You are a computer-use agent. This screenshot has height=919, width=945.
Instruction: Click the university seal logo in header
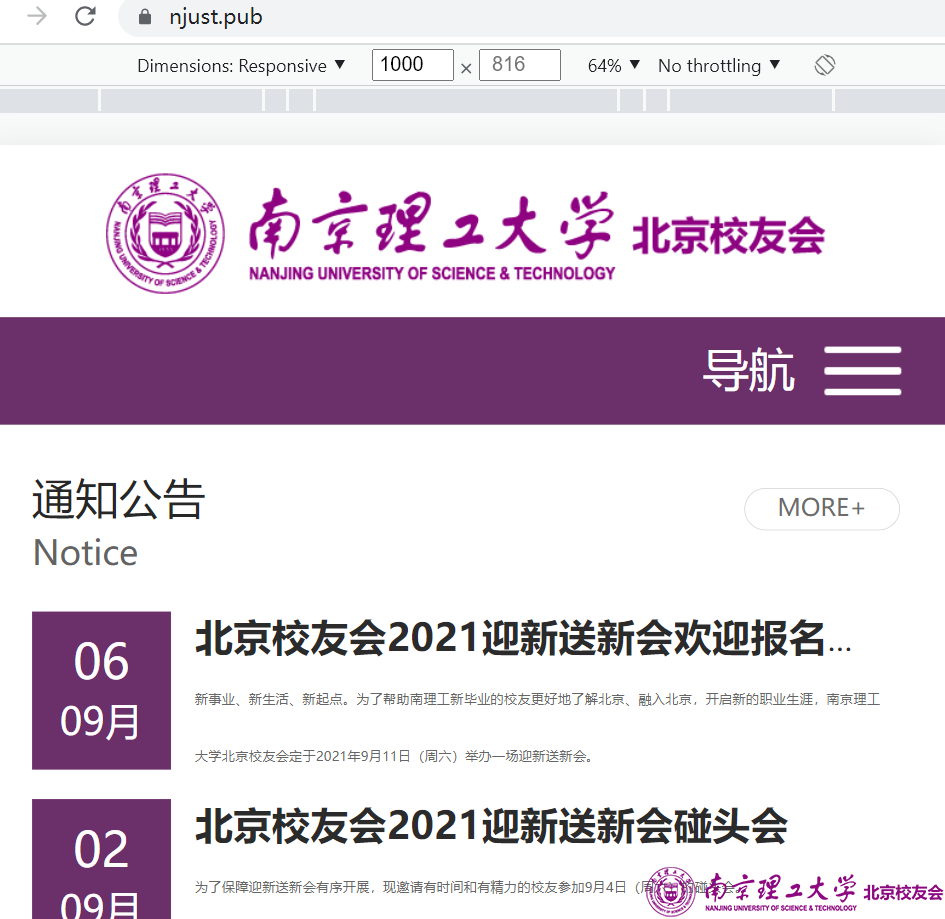click(x=165, y=233)
